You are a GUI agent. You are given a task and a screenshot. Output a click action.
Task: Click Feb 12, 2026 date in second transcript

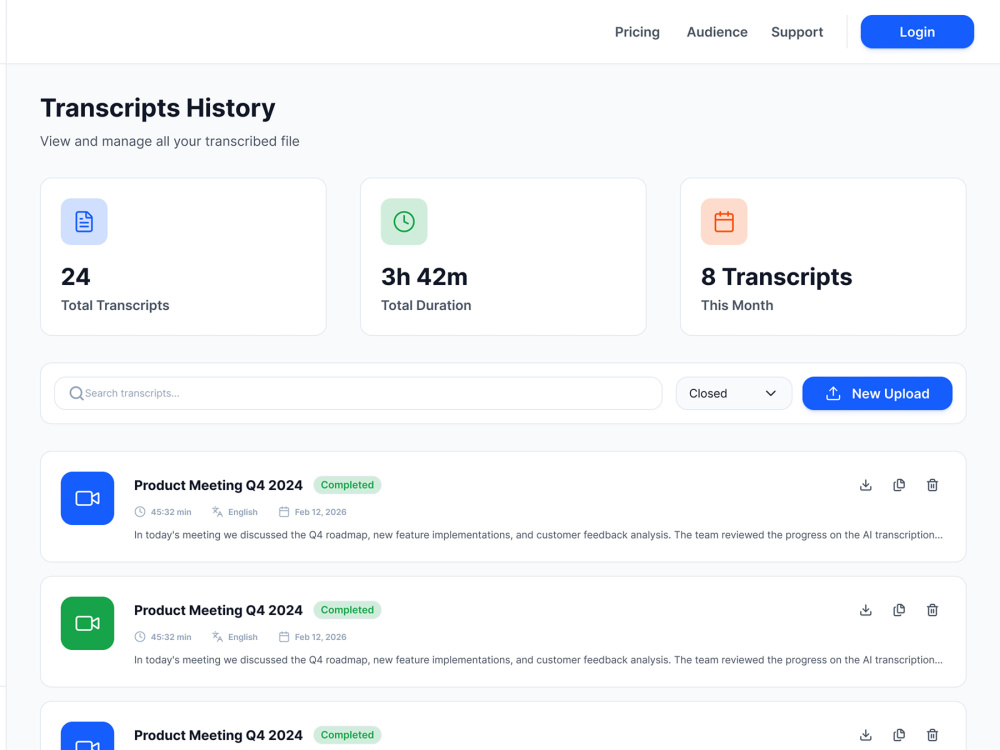pyautogui.click(x=321, y=636)
